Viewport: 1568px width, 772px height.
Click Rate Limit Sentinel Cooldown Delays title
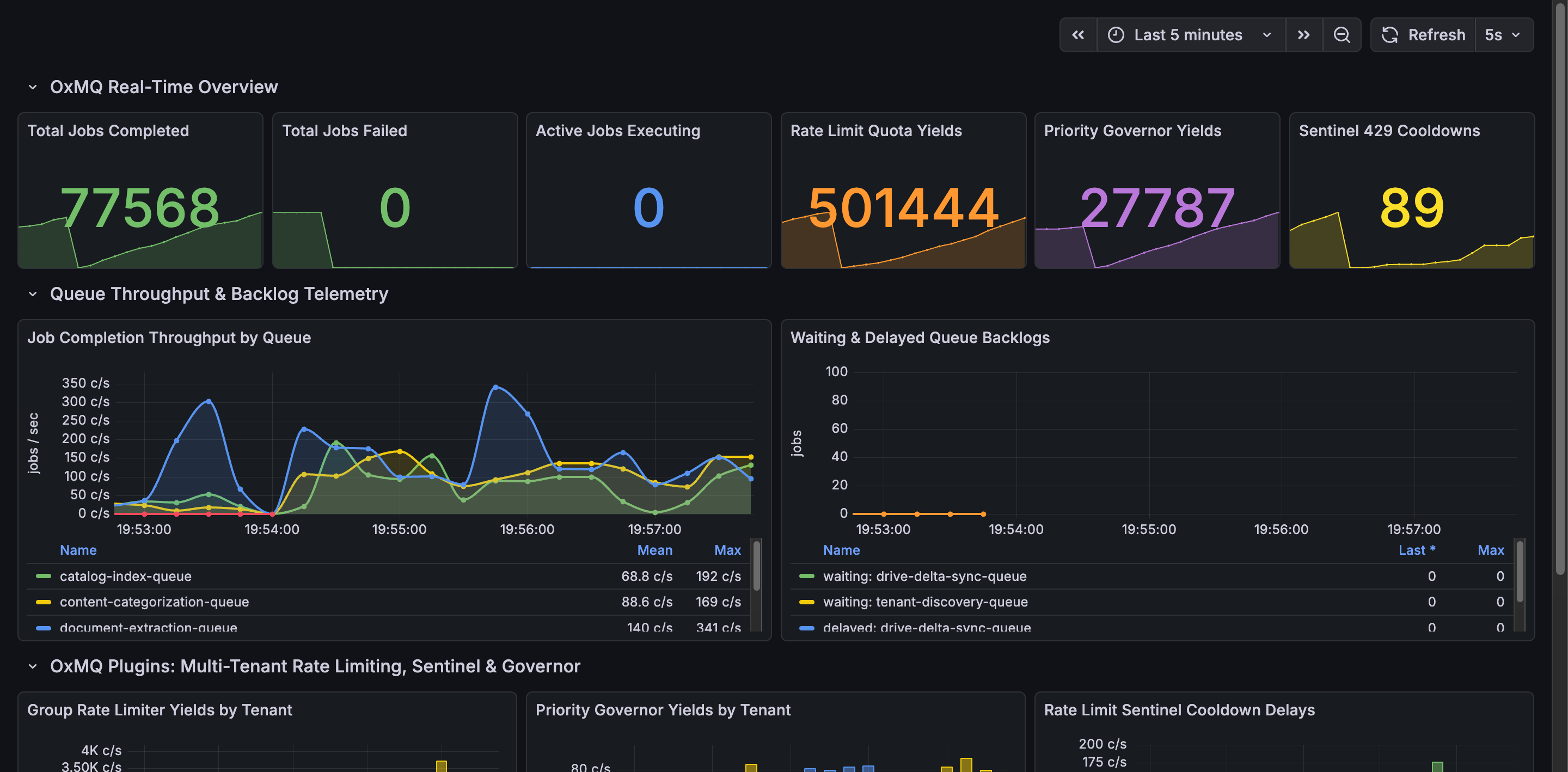tap(1179, 710)
